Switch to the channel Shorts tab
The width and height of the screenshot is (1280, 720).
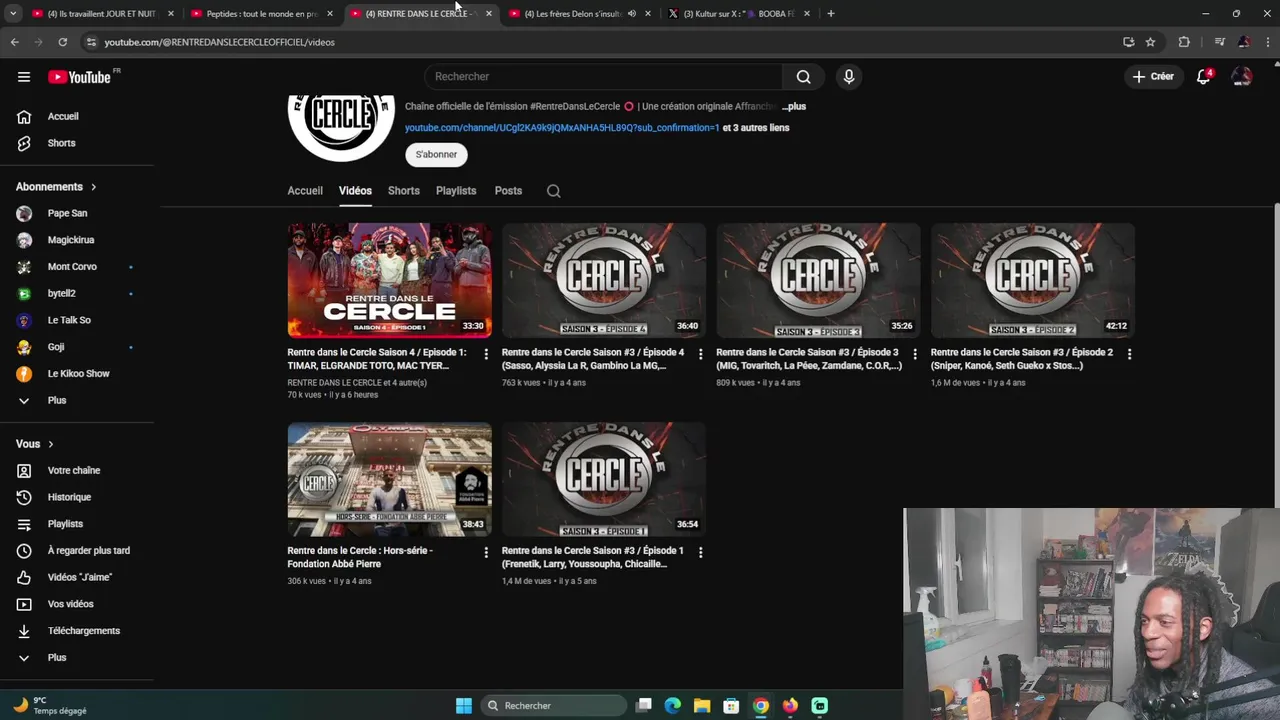point(404,191)
